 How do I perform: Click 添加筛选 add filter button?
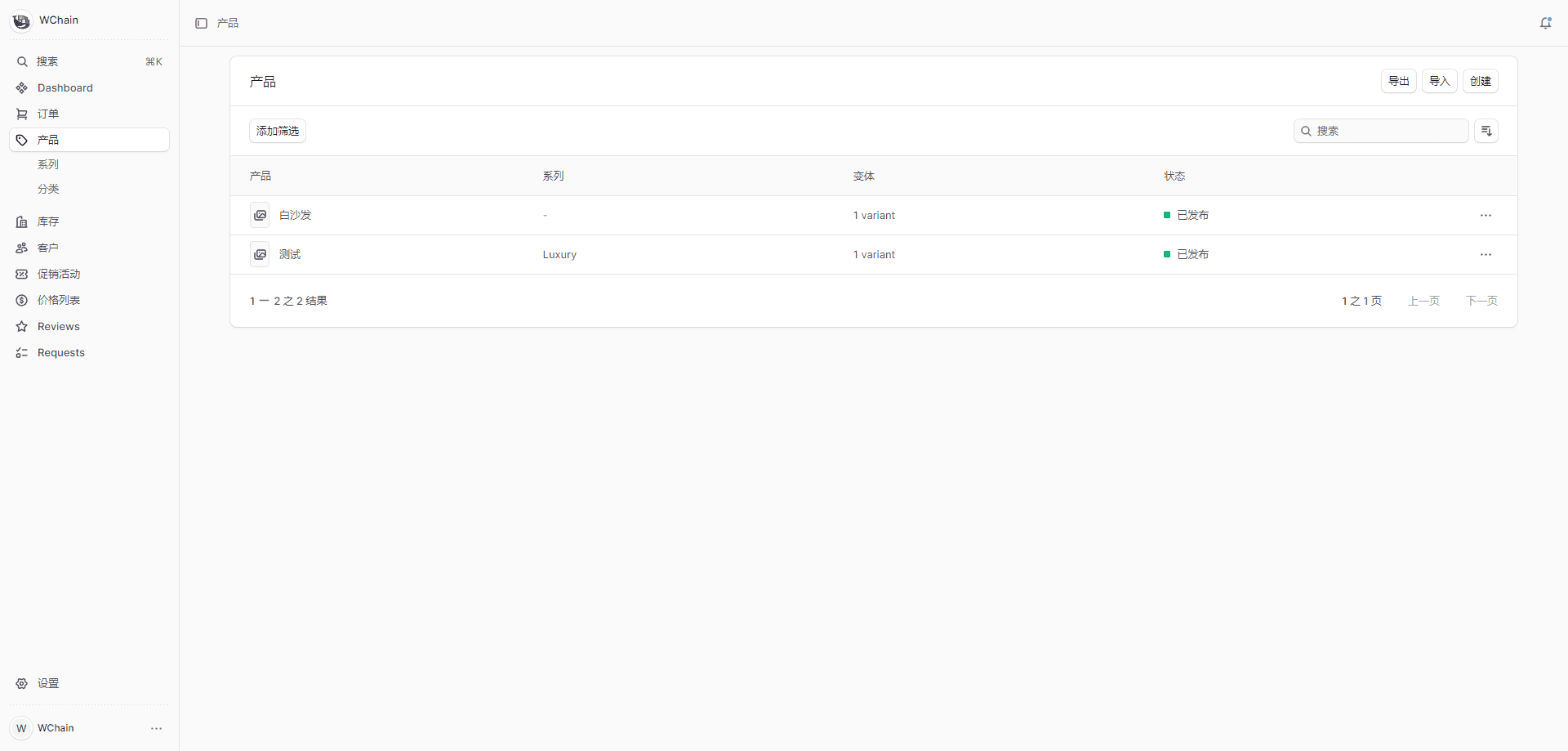point(278,131)
